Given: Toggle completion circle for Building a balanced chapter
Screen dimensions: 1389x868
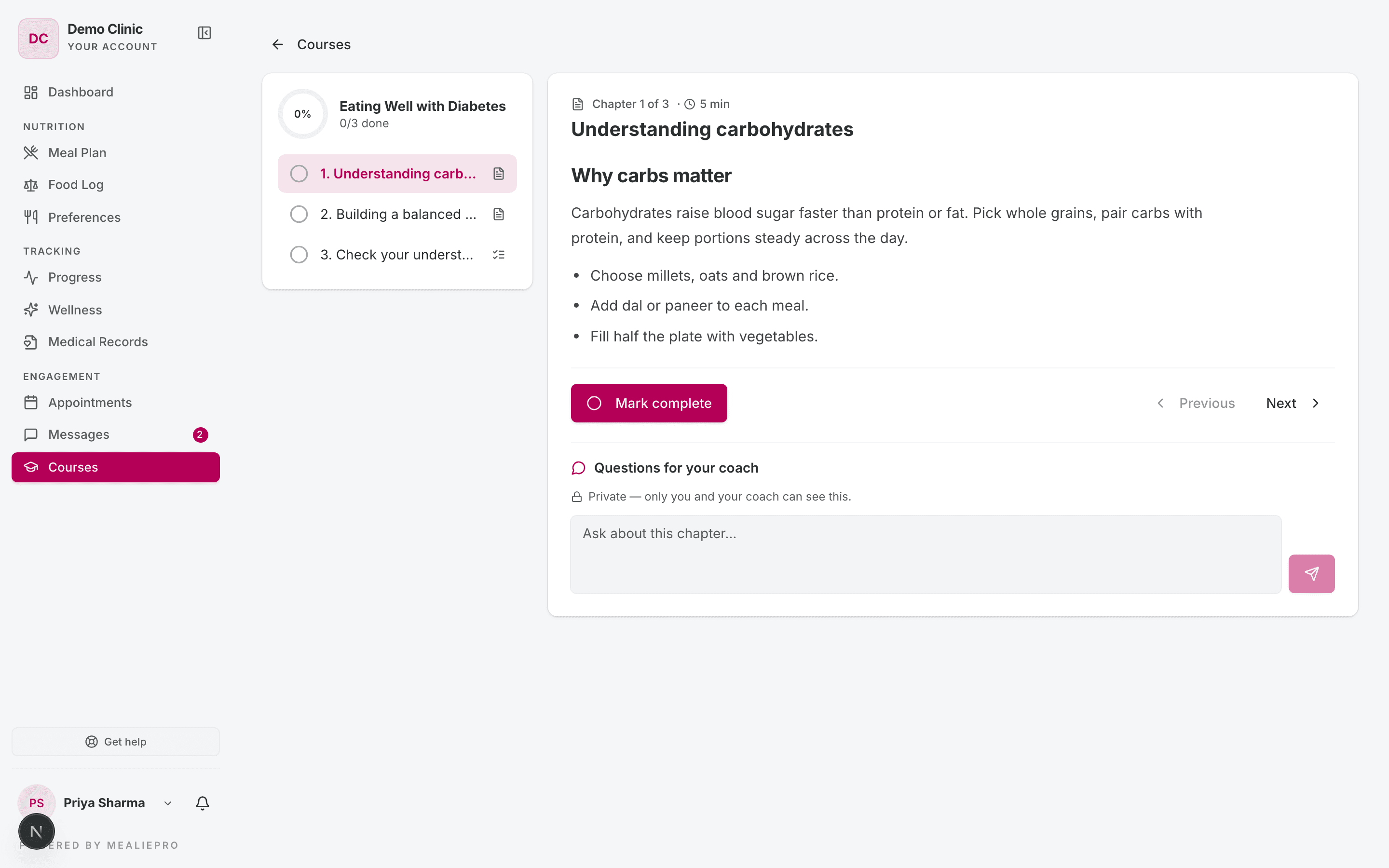Looking at the screenshot, I should point(299,214).
